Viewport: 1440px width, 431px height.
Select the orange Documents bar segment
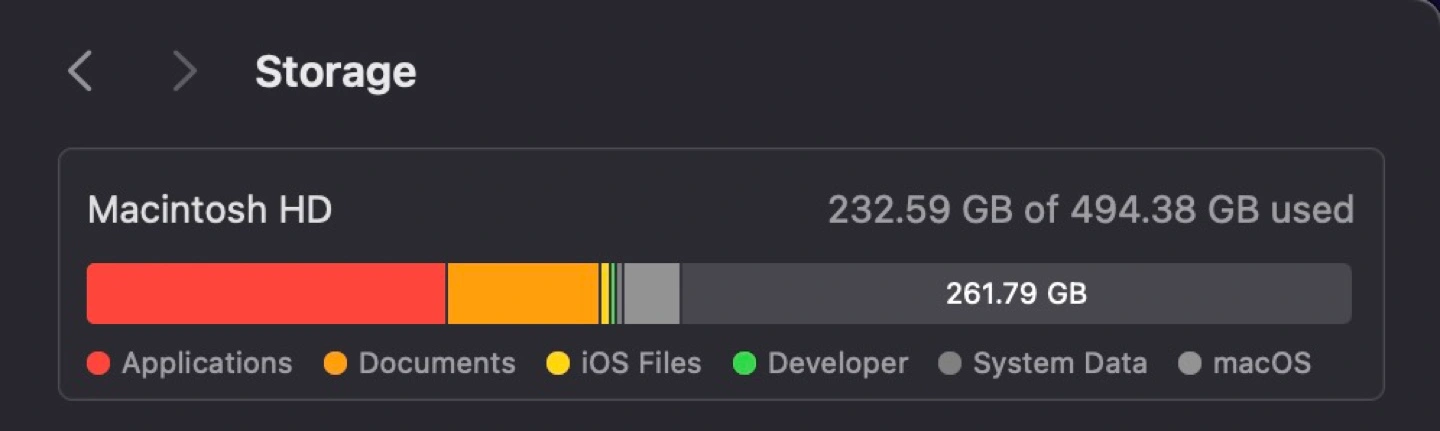click(523, 294)
